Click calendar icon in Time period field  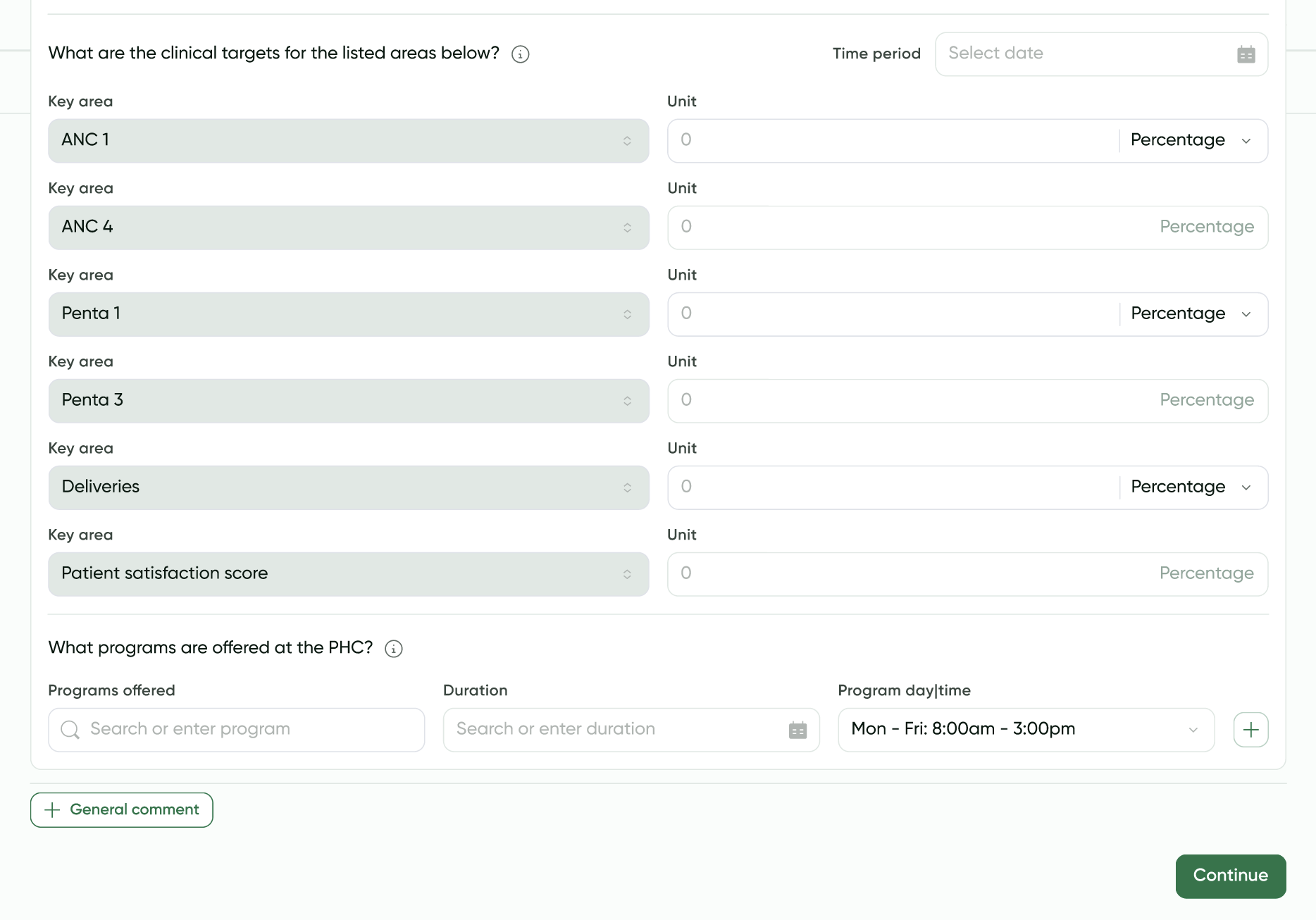(1246, 54)
